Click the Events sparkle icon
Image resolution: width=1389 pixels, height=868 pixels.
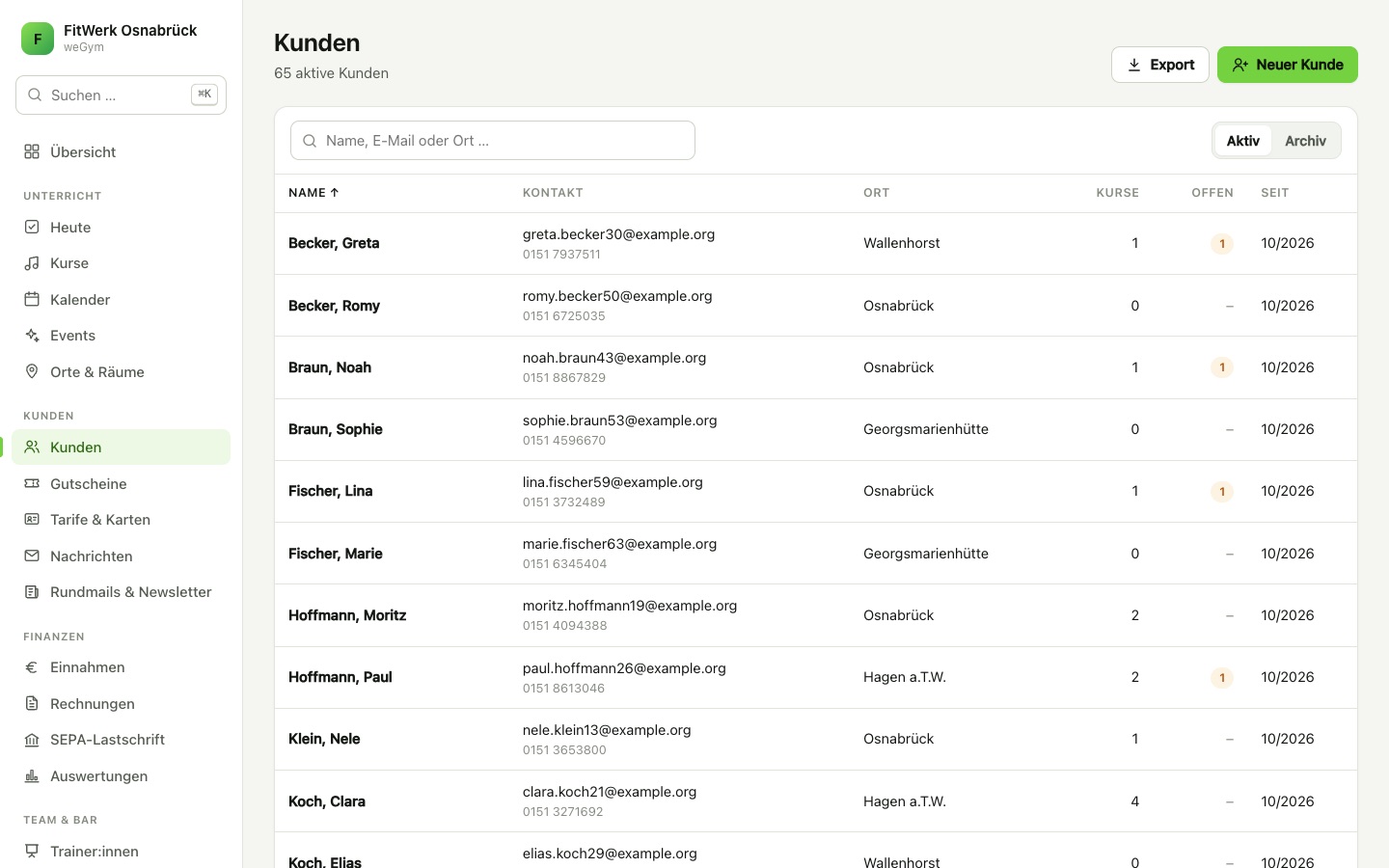click(32, 336)
